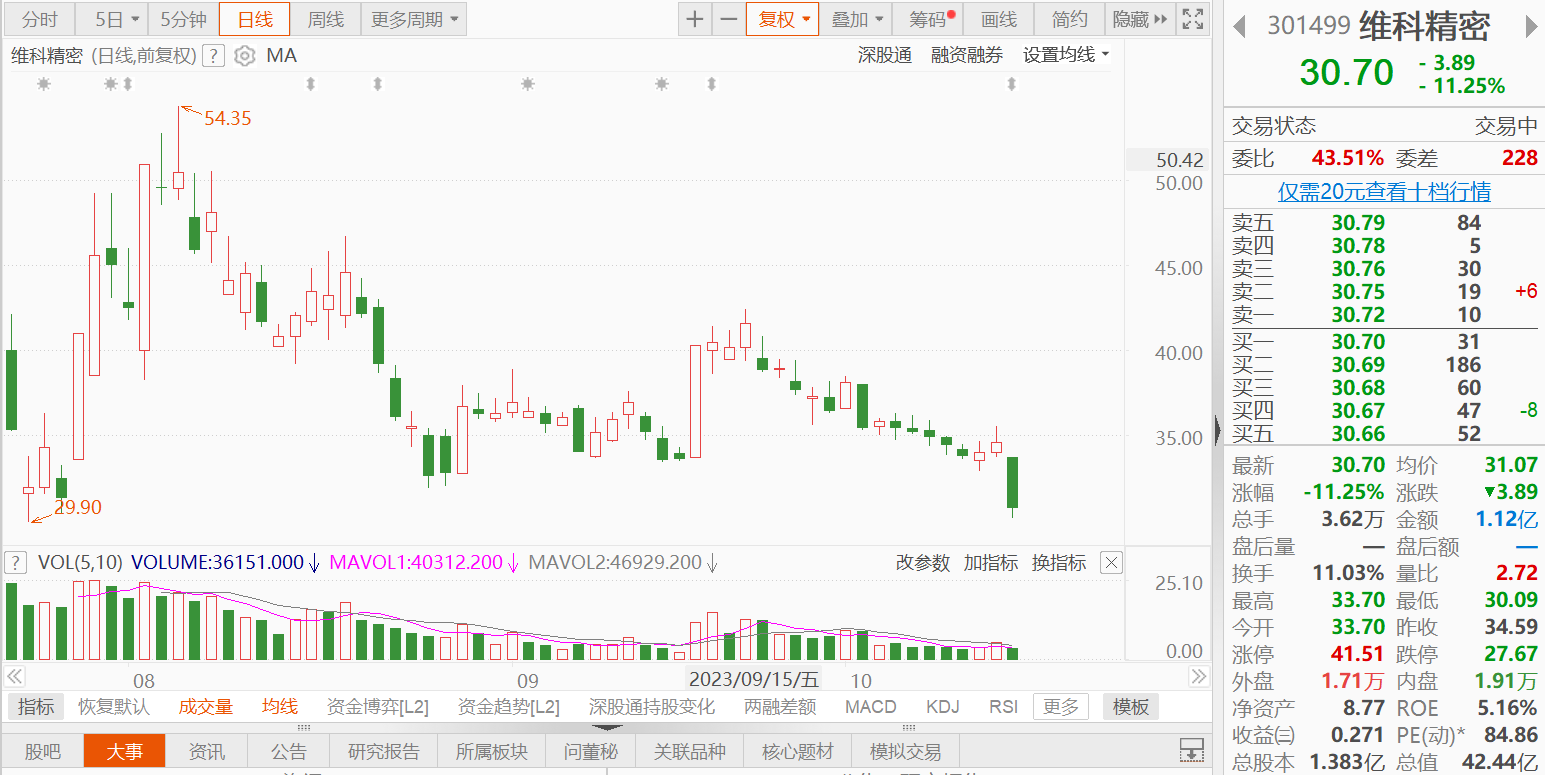This screenshot has width=1545, height=775.
Task: Click the download icon at bottom right
Action: 1191,750
